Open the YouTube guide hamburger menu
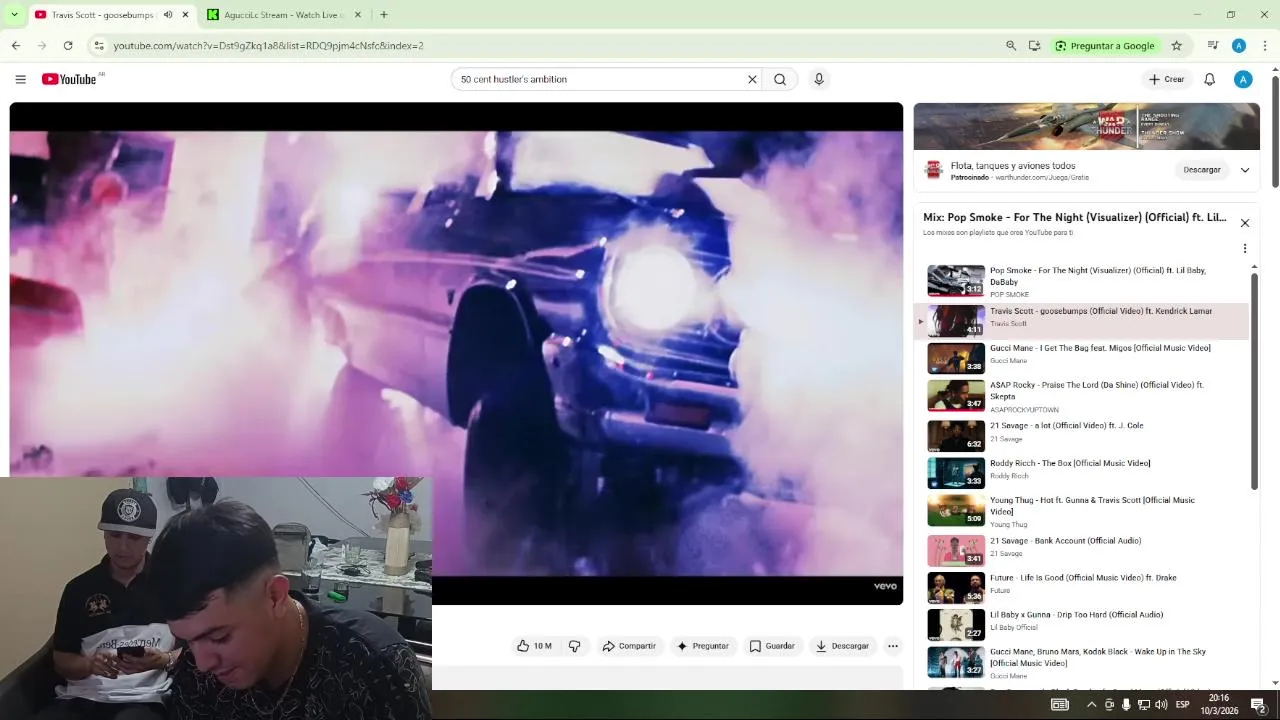The image size is (1280, 720). click(20, 79)
